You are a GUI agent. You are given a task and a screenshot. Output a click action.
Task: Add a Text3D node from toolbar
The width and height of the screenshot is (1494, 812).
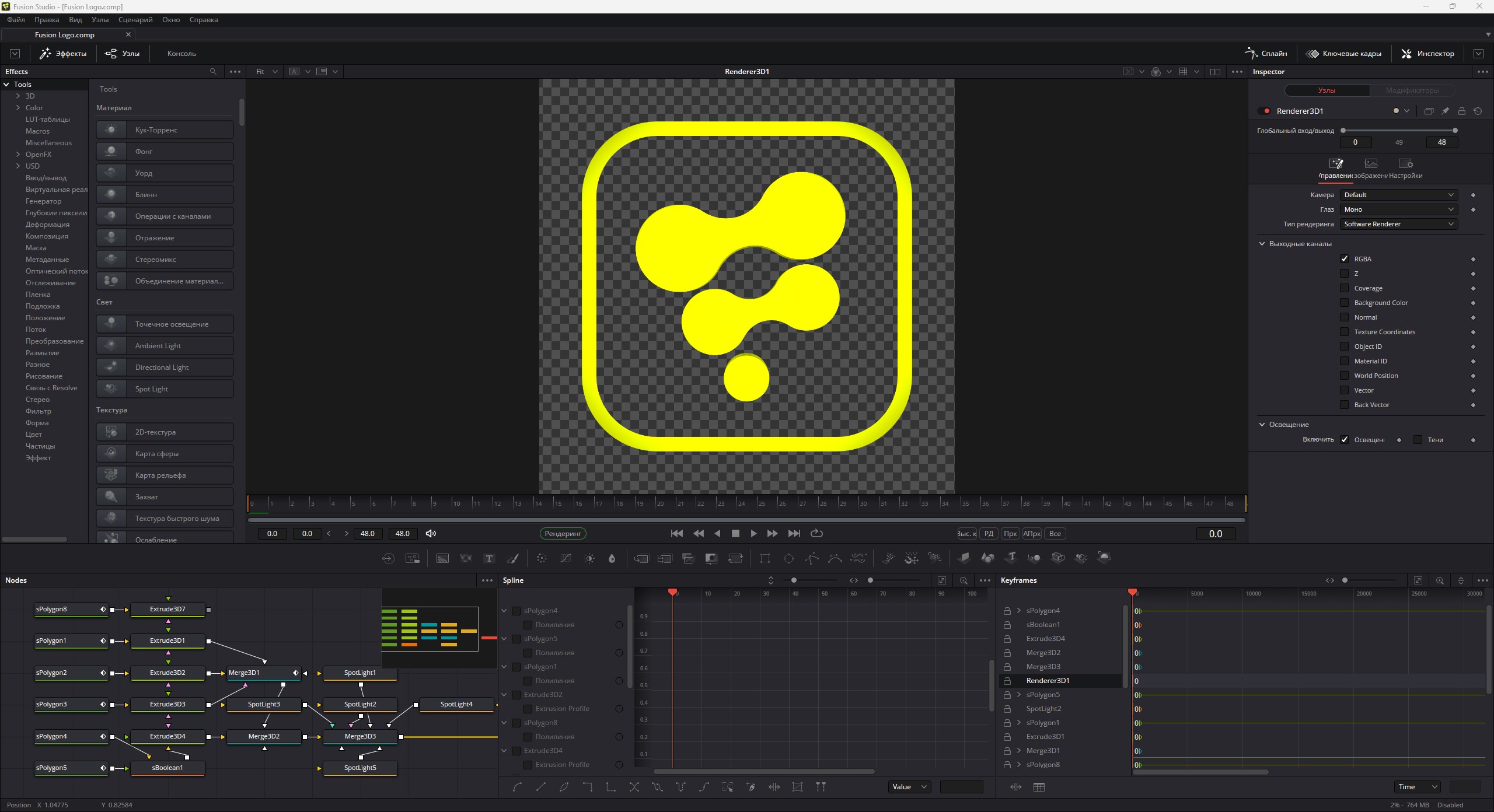coord(1011,558)
